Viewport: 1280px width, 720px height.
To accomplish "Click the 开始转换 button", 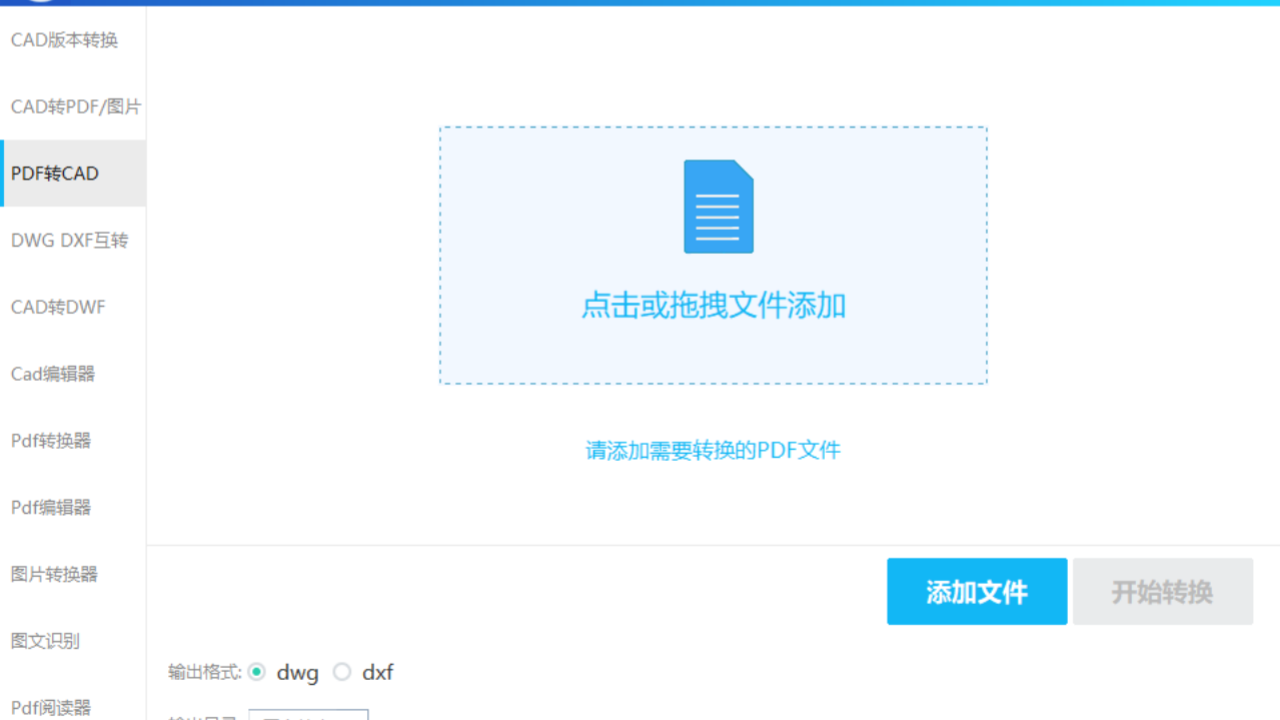I will pyautogui.click(x=1162, y=592).
